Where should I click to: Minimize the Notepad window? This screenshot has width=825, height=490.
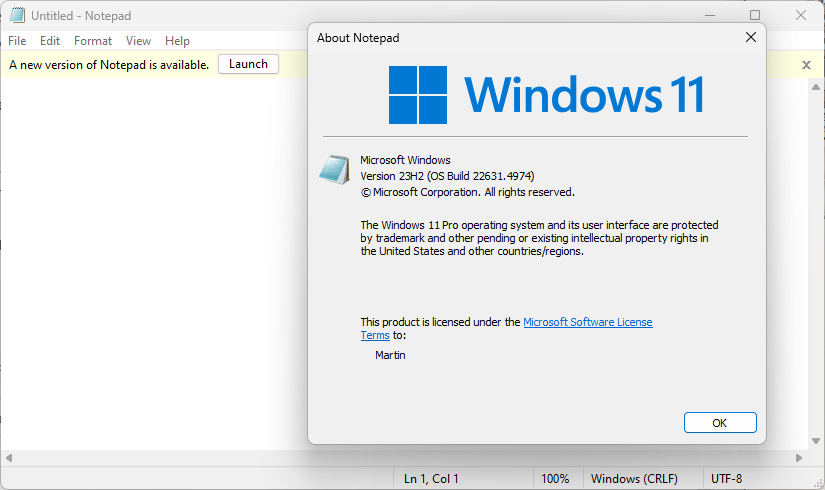710,15
